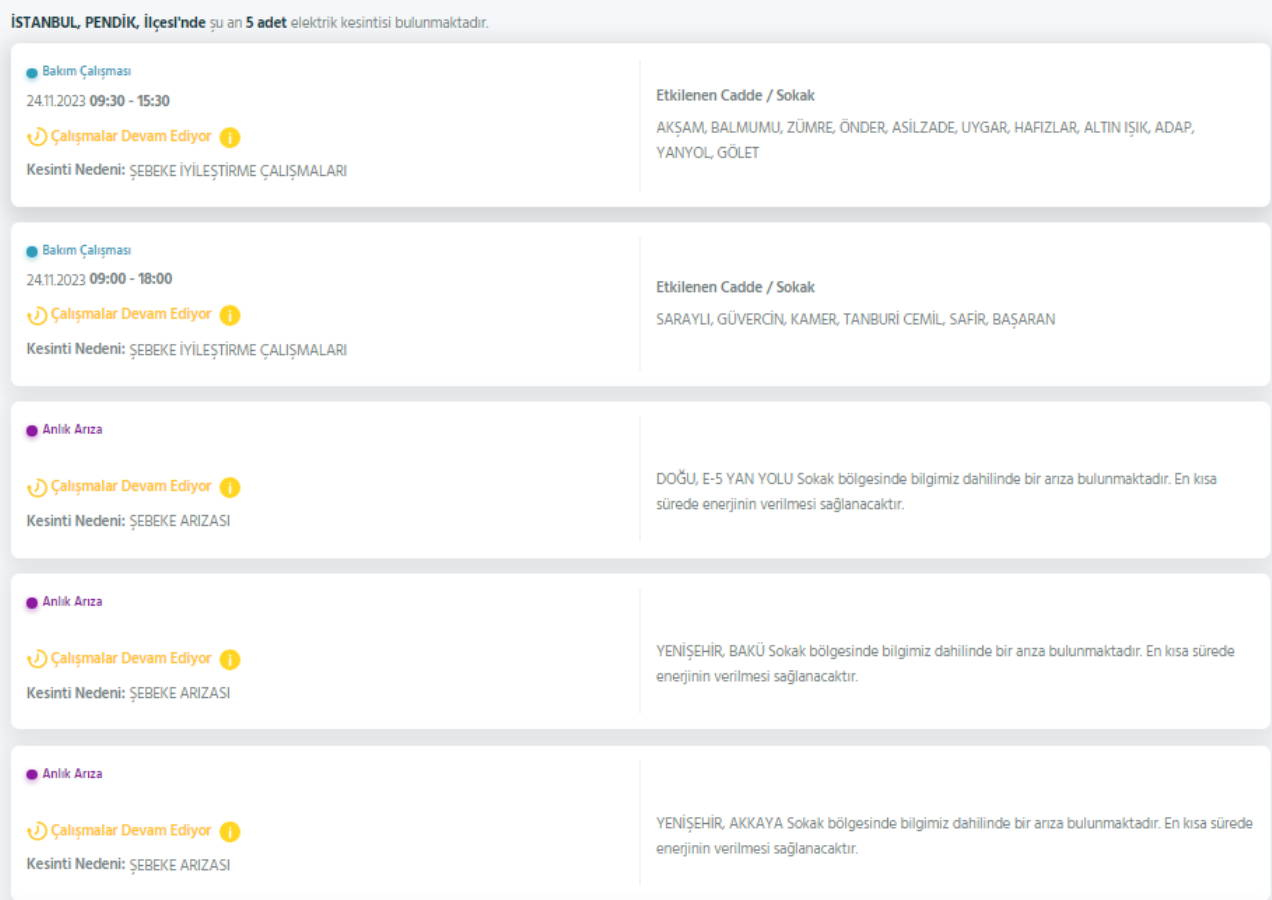Click blue dot beside first Bakım Çalışması label

pos(32,73)
